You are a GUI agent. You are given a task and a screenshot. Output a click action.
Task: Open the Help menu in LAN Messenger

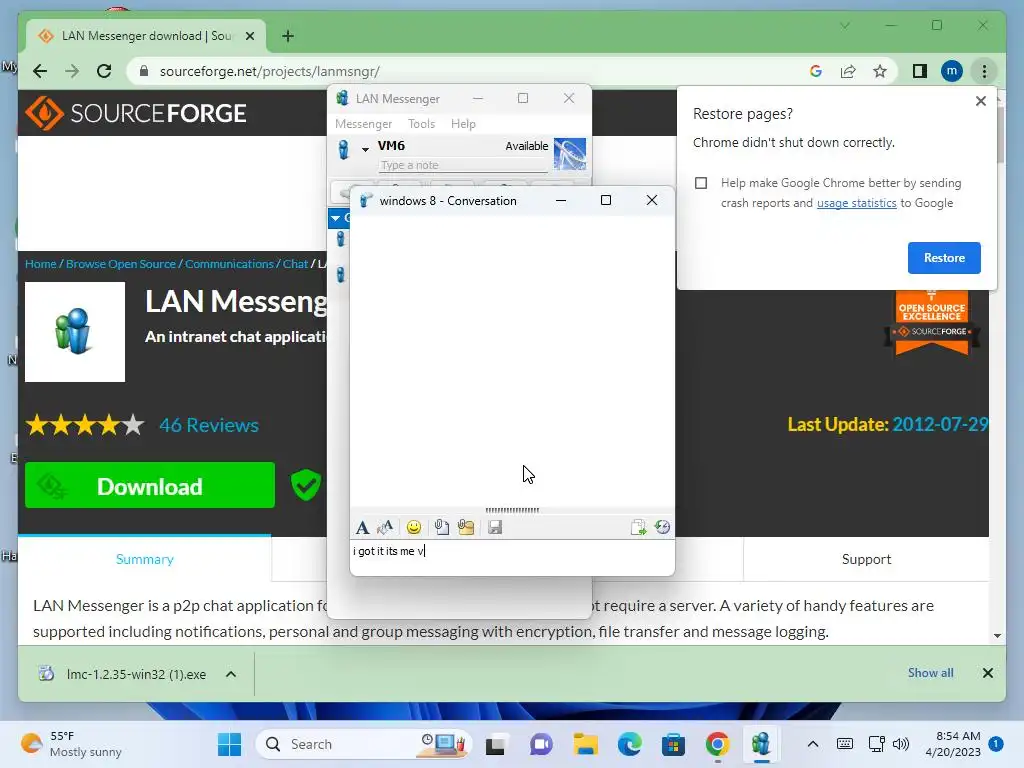(463, 123)
